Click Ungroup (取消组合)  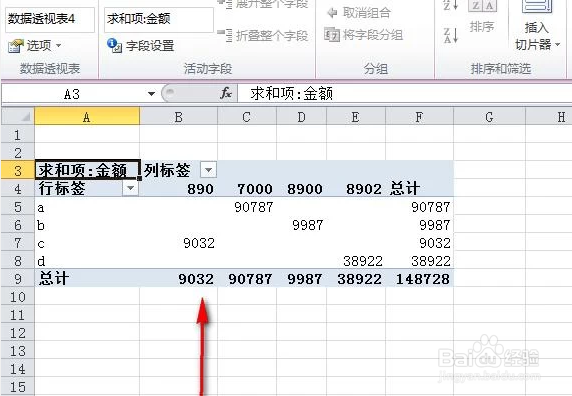(359, 13)
